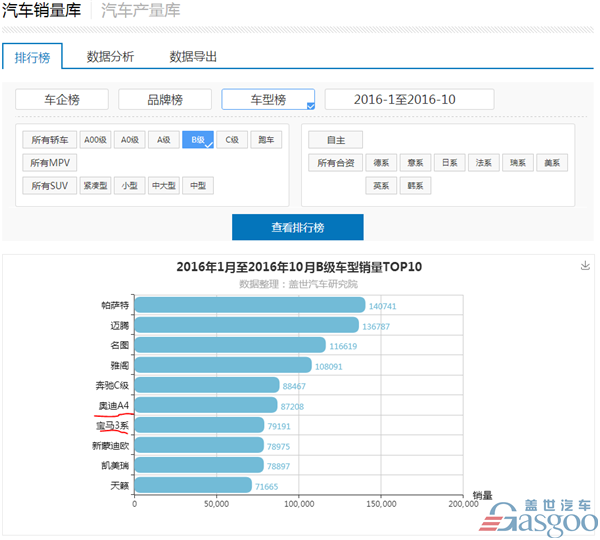Click the 凯美瑞 axis label
Screen dimensions: 600x540
pos(115,466)
